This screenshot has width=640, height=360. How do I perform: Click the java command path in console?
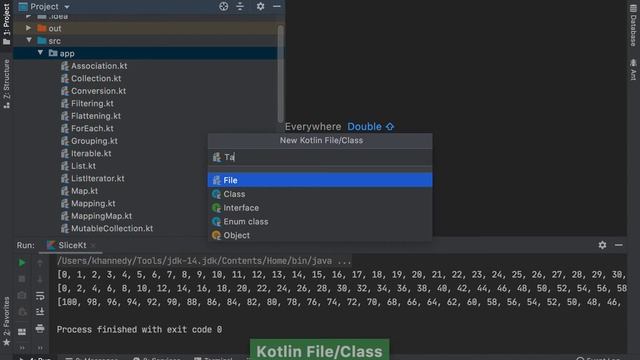pos(204,261)
